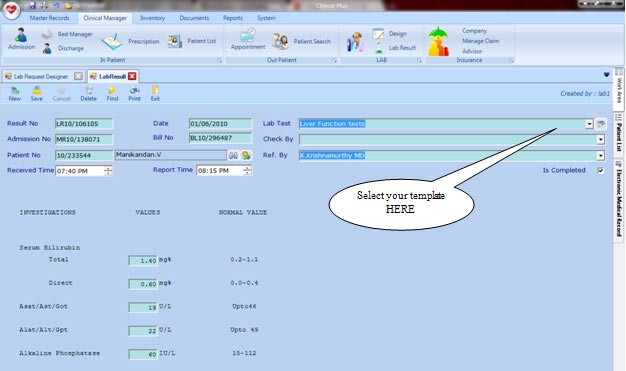626x371 pixels.
Task: Click the Bill No field
Action: click(220, 138)
